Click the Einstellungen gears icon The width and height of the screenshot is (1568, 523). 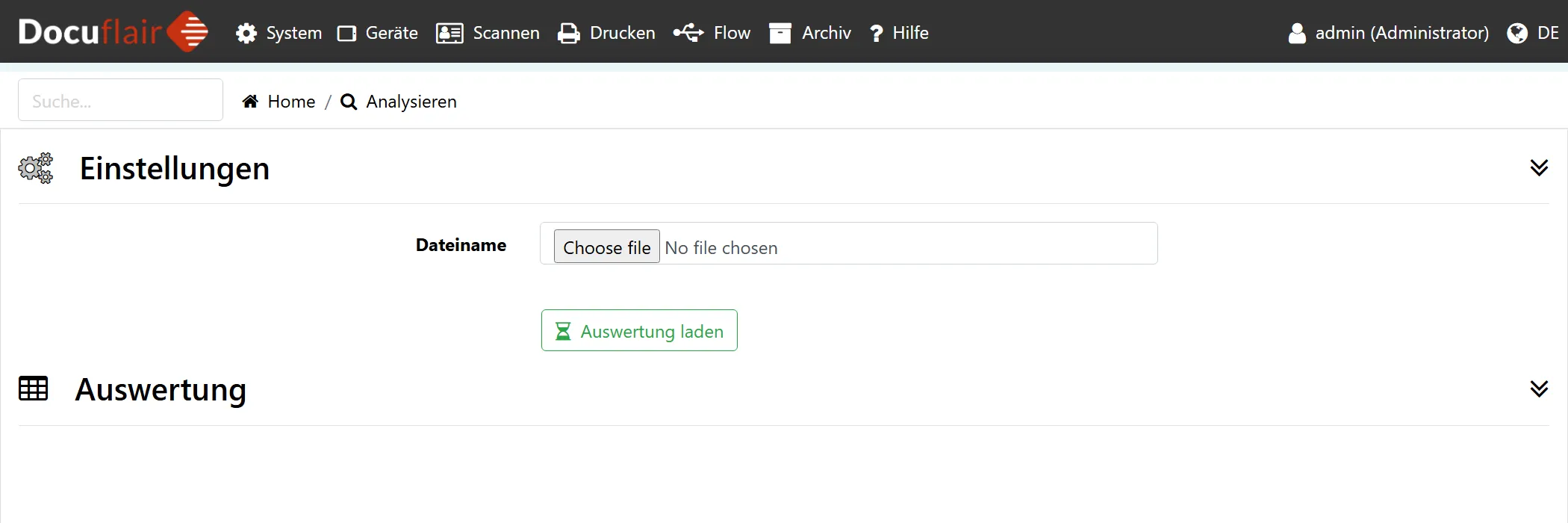36,168
